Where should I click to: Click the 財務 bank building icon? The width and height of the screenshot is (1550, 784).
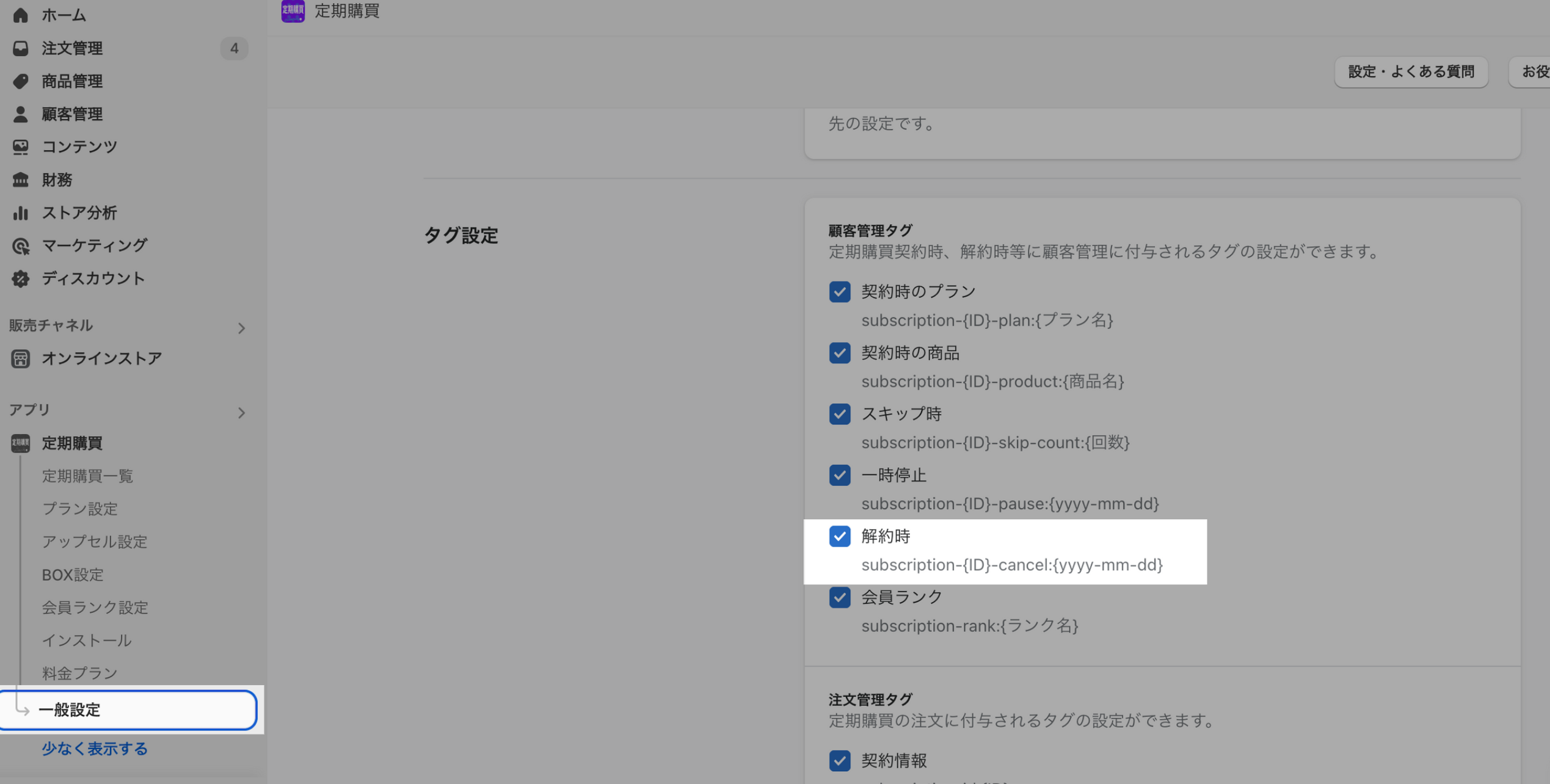[20, 180]
